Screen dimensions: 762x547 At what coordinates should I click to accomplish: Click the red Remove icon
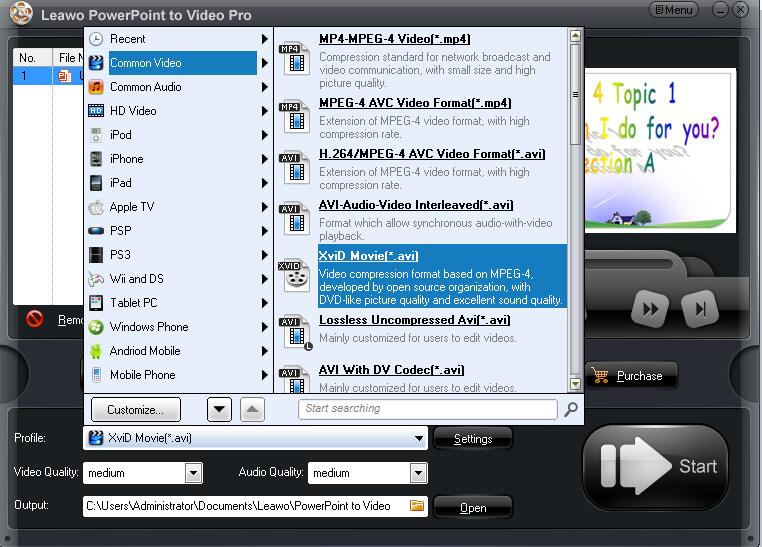coord(35,320)
